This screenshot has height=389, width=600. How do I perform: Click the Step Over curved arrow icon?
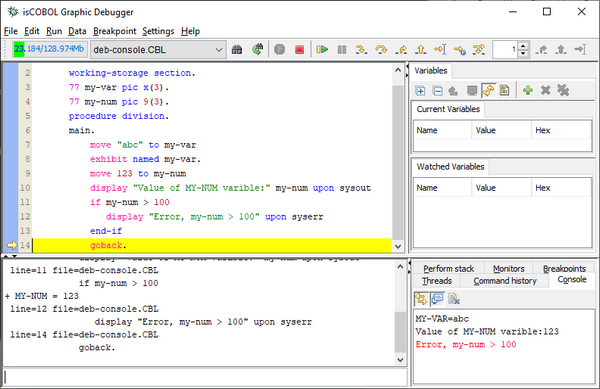tap(381, 49)
